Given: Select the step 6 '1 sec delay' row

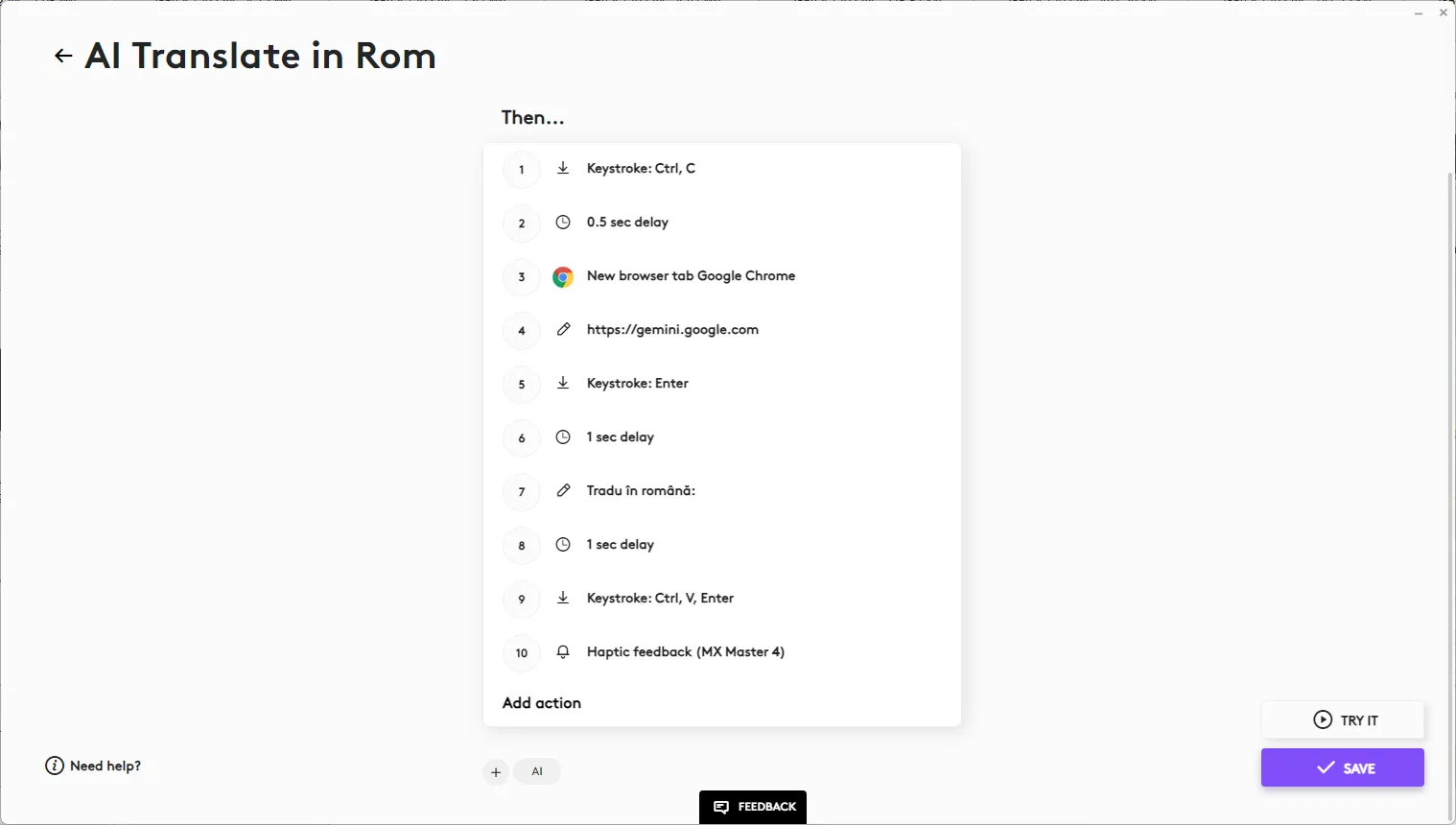Looking at the screenshot, I should [621, 437].
